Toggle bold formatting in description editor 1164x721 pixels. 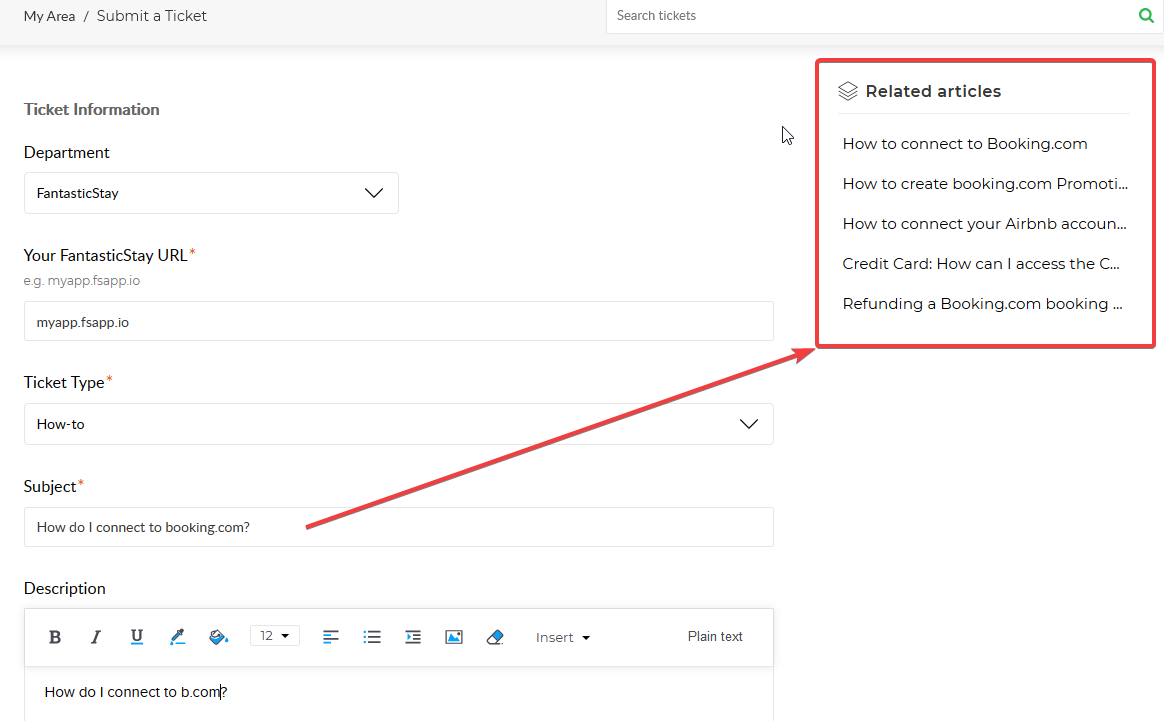(x=55, y=637)
